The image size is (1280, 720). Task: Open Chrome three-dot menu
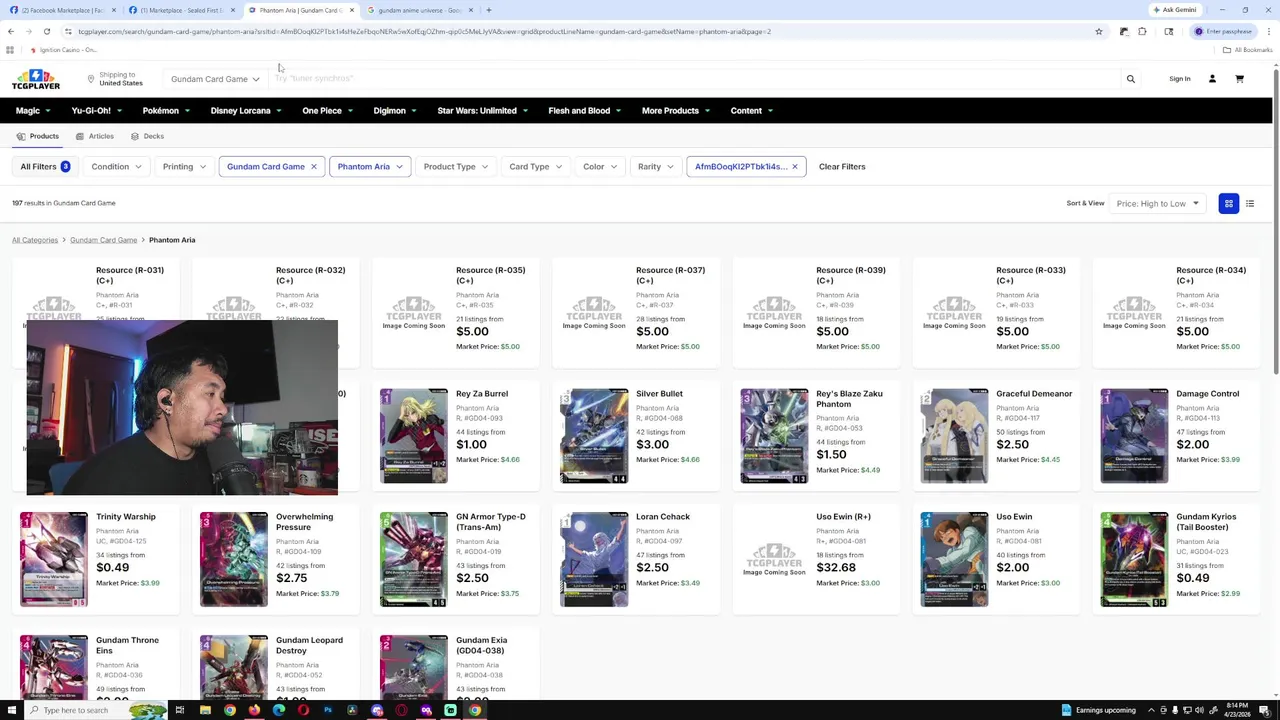[x=1270, y=32]
